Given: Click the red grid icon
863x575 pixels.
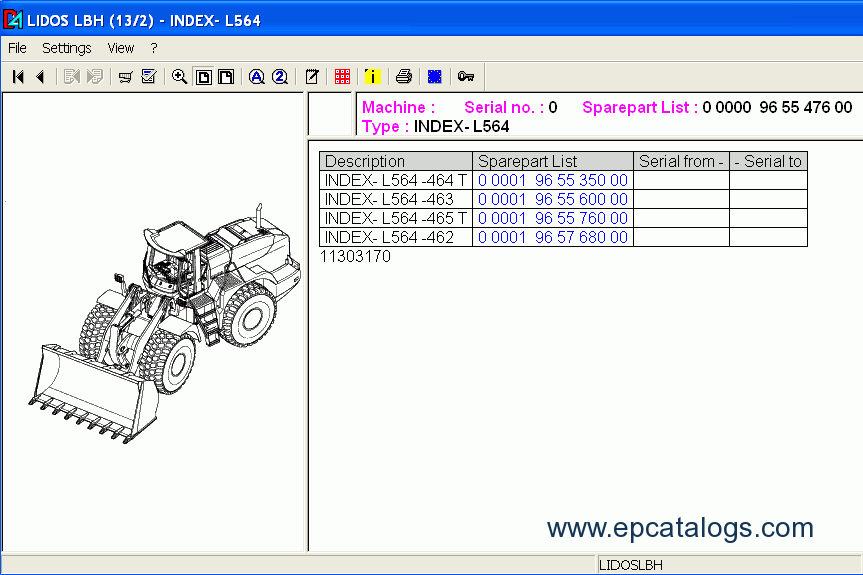Looking at the screenshot, I should (342, 76).
